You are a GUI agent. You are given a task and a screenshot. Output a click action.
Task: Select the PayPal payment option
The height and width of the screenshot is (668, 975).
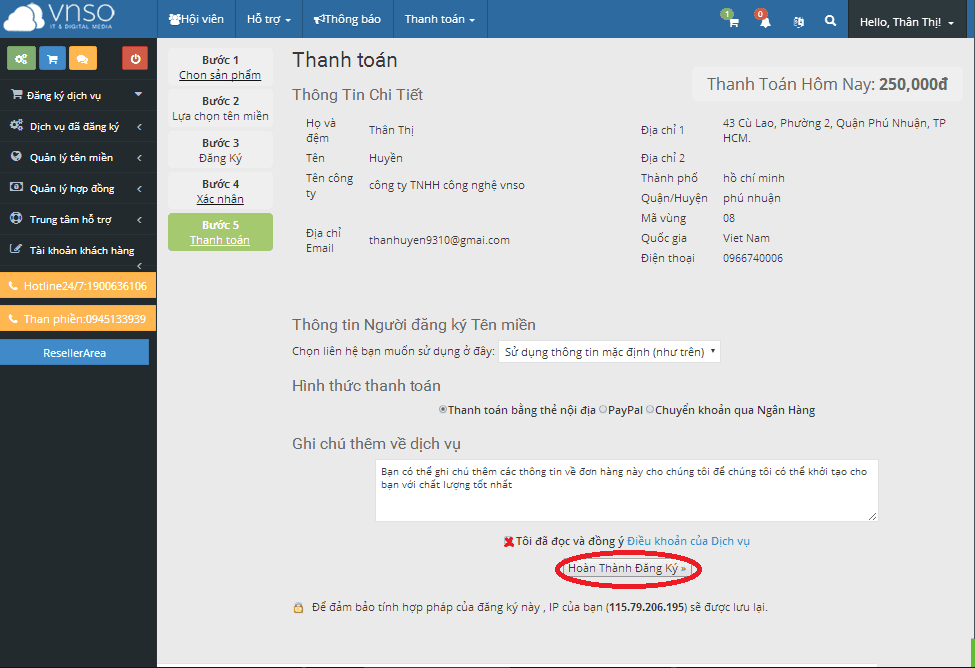coord(603,409)
